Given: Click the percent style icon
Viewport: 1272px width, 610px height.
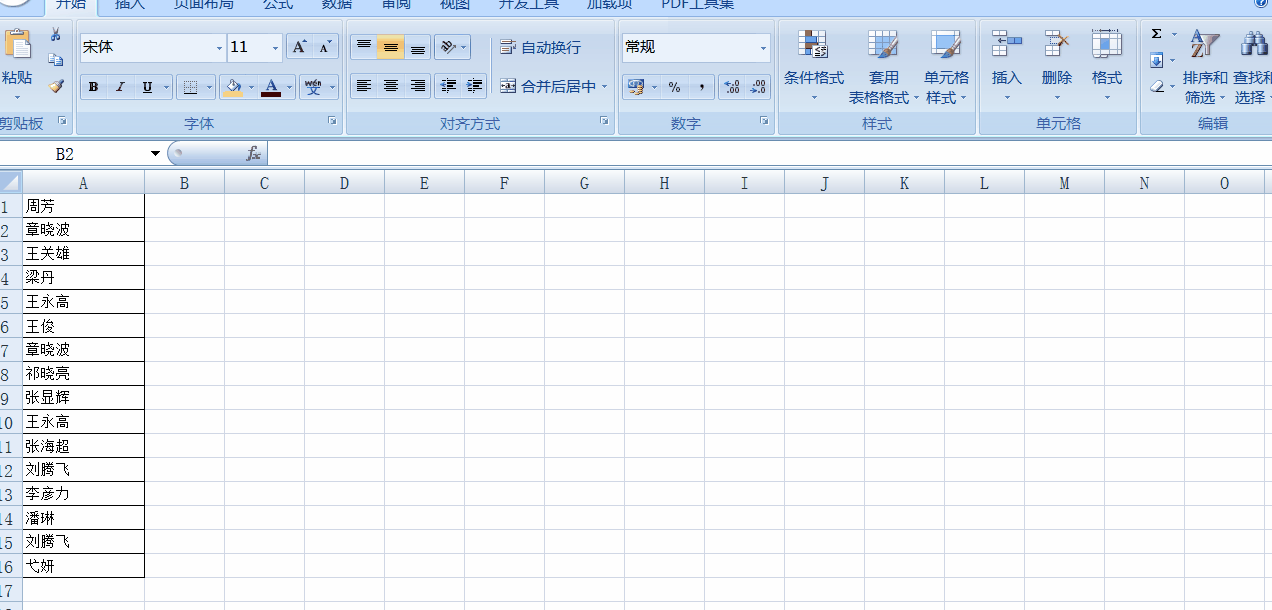Looking at the screenshot, I should [x=675, y=88].
